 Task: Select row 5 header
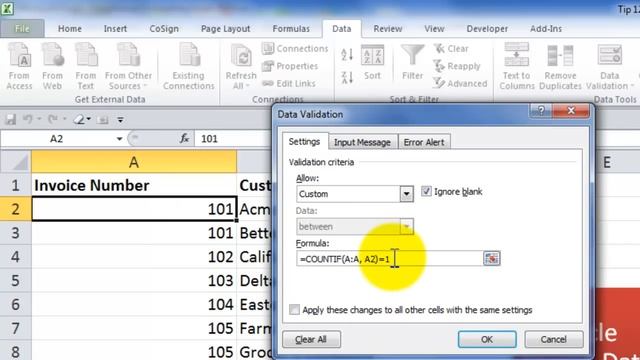point(16,280)
